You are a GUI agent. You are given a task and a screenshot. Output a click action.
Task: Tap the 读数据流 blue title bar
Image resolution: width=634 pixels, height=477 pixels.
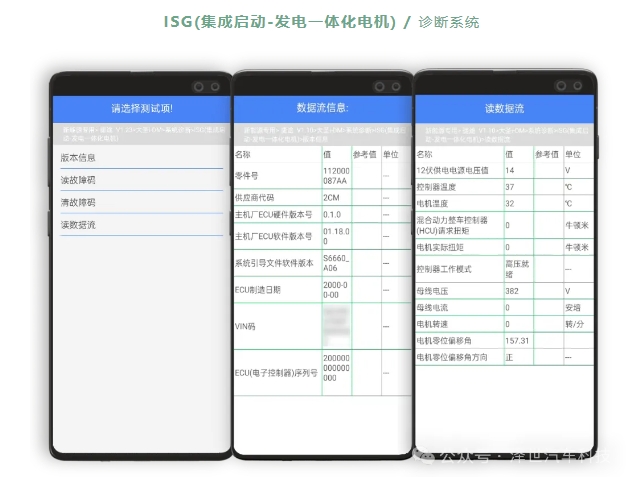(x=504, y=109)
